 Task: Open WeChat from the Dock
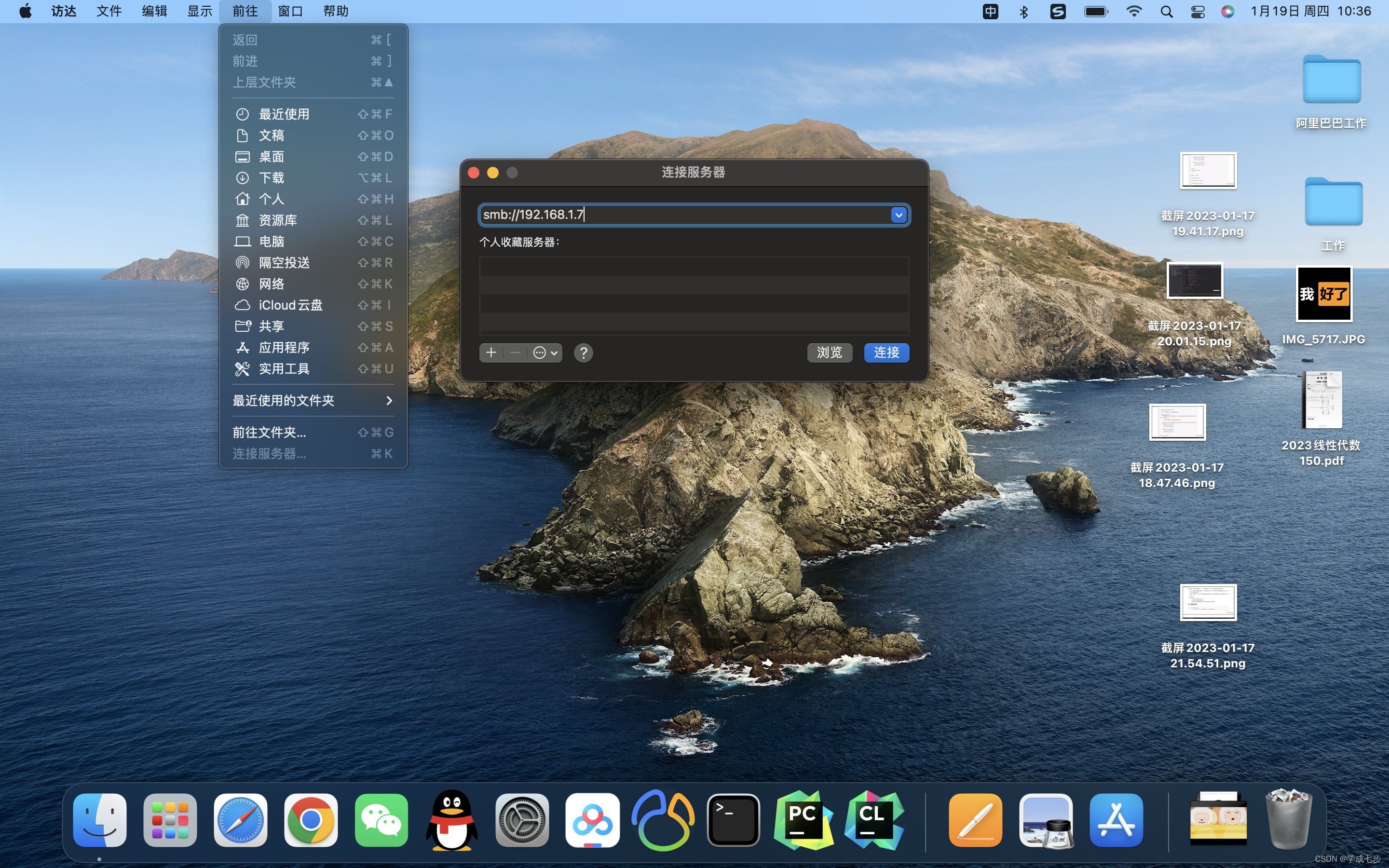click(x=381, y=820)
